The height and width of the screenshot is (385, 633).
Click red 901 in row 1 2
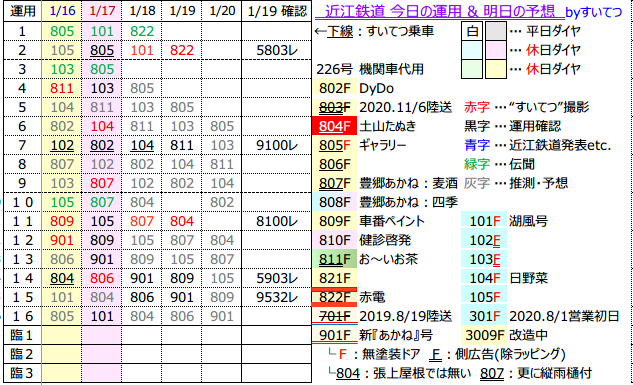point(62,240)
